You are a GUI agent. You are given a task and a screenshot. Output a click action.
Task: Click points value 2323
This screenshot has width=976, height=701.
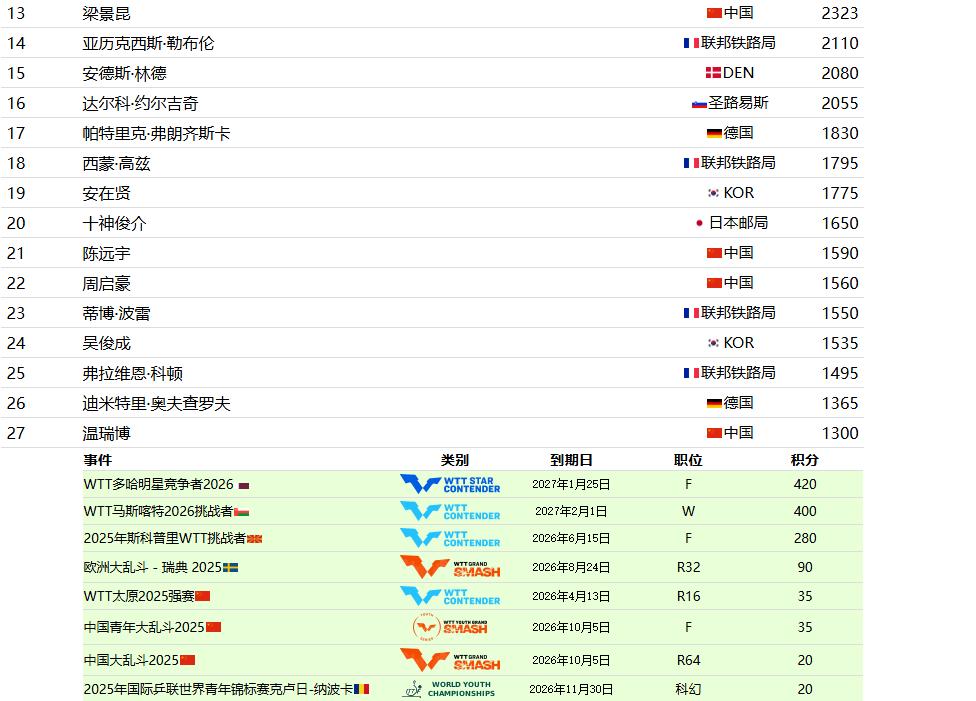(x=840, y=14)
